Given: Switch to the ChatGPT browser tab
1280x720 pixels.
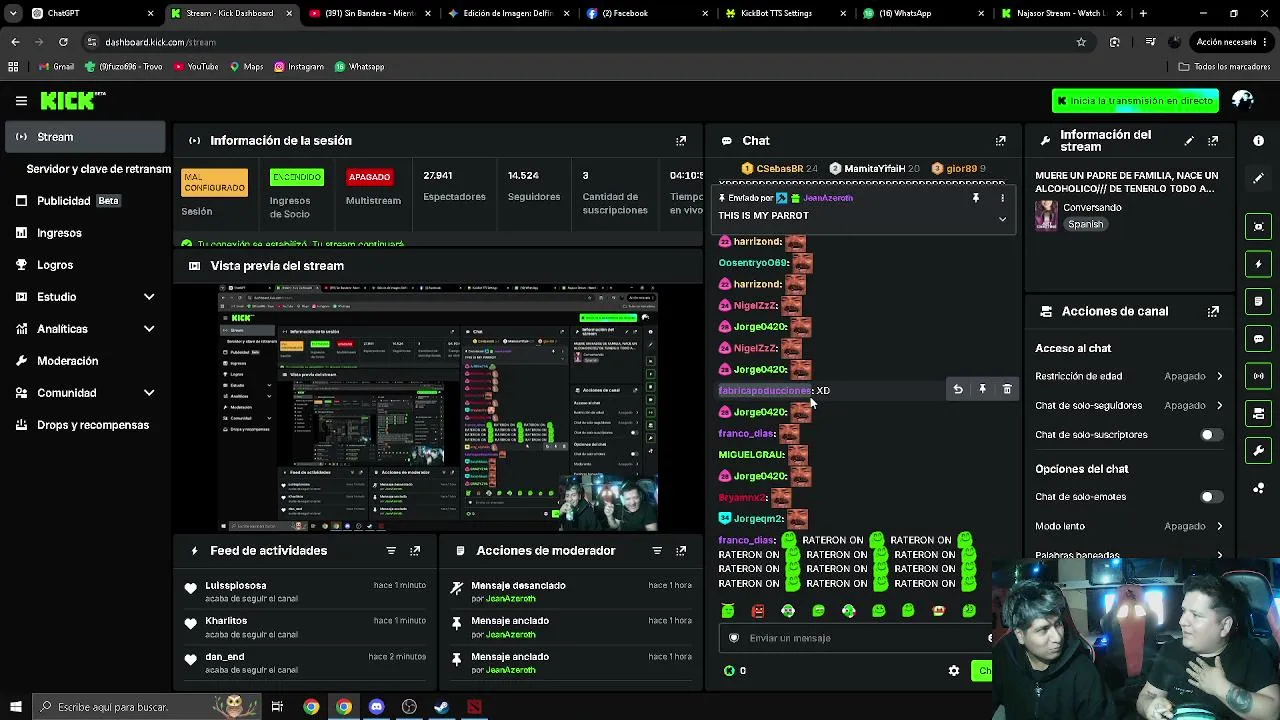Looking at the screenshot, I should point(92,13).
